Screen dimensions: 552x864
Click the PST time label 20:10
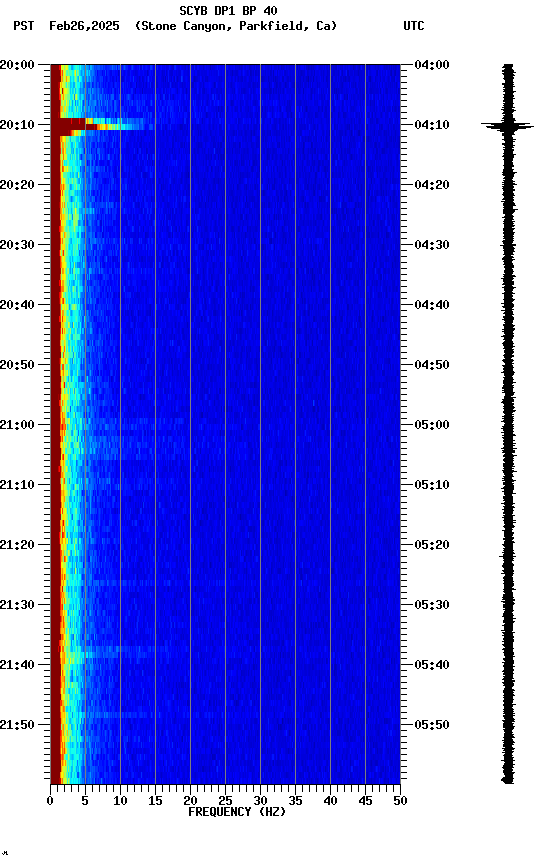coord(17,125)
